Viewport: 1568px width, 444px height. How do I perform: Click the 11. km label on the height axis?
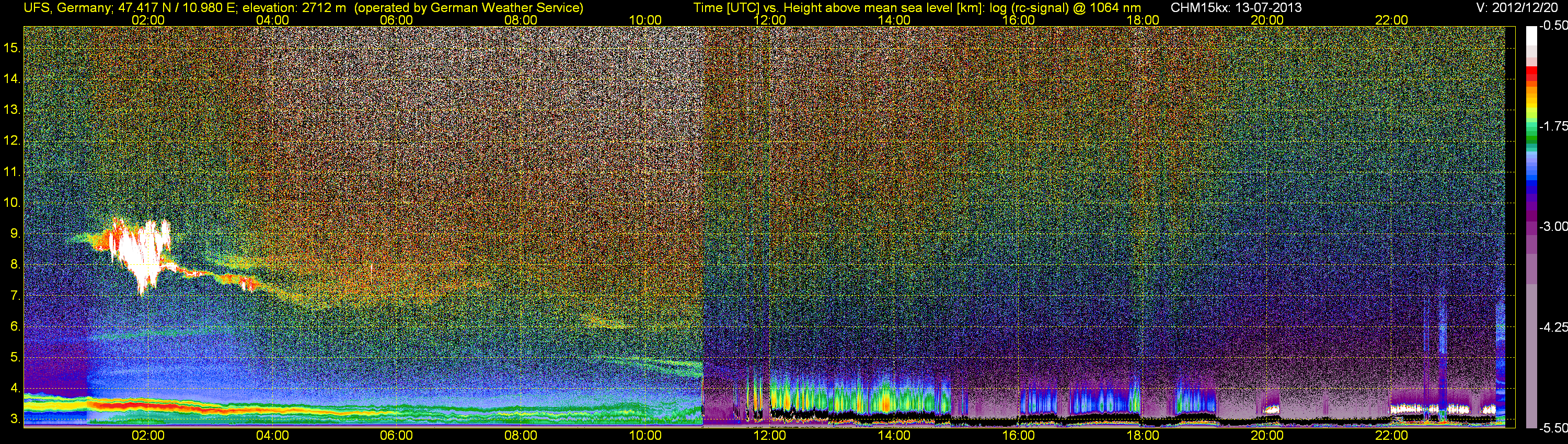click(x=11, y=171)
